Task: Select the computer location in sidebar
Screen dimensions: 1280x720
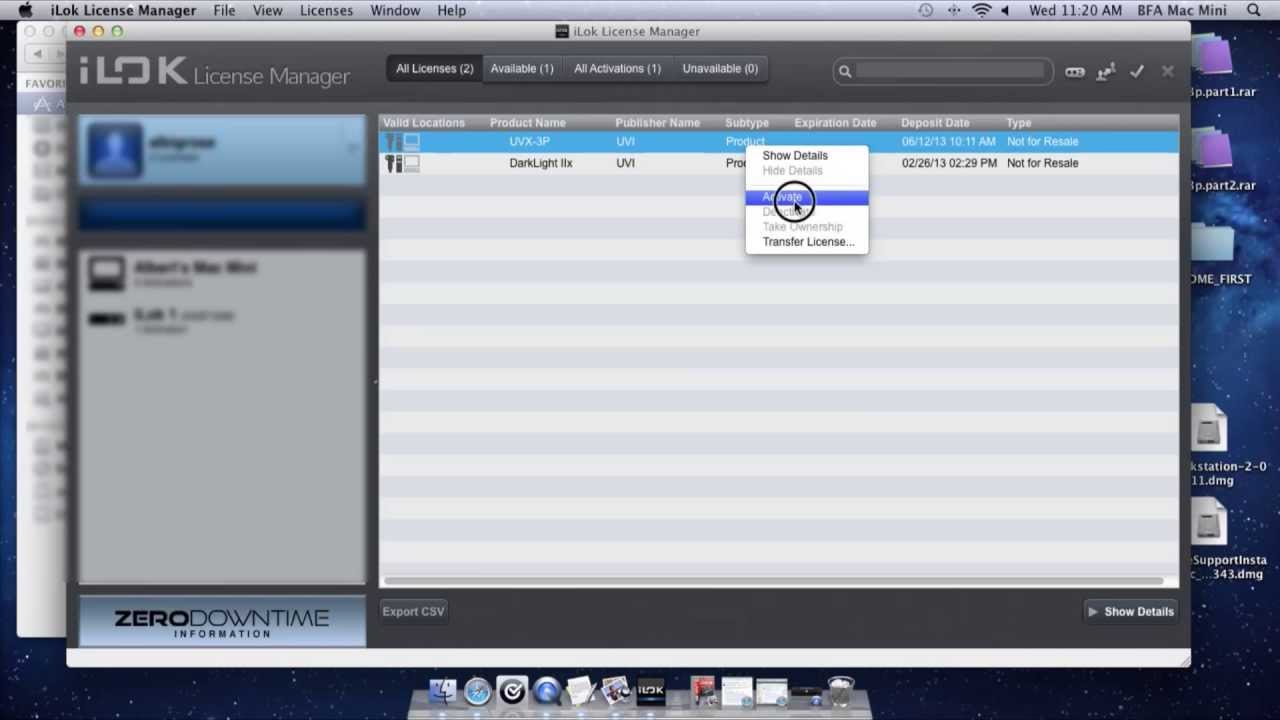Action: click(222, 272)
